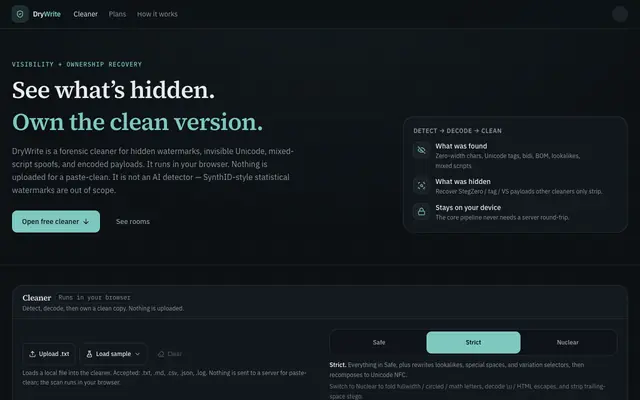Screen dimensions: 640x400
Task: Go to the Plans page
Action: click(x=117, y=14)
